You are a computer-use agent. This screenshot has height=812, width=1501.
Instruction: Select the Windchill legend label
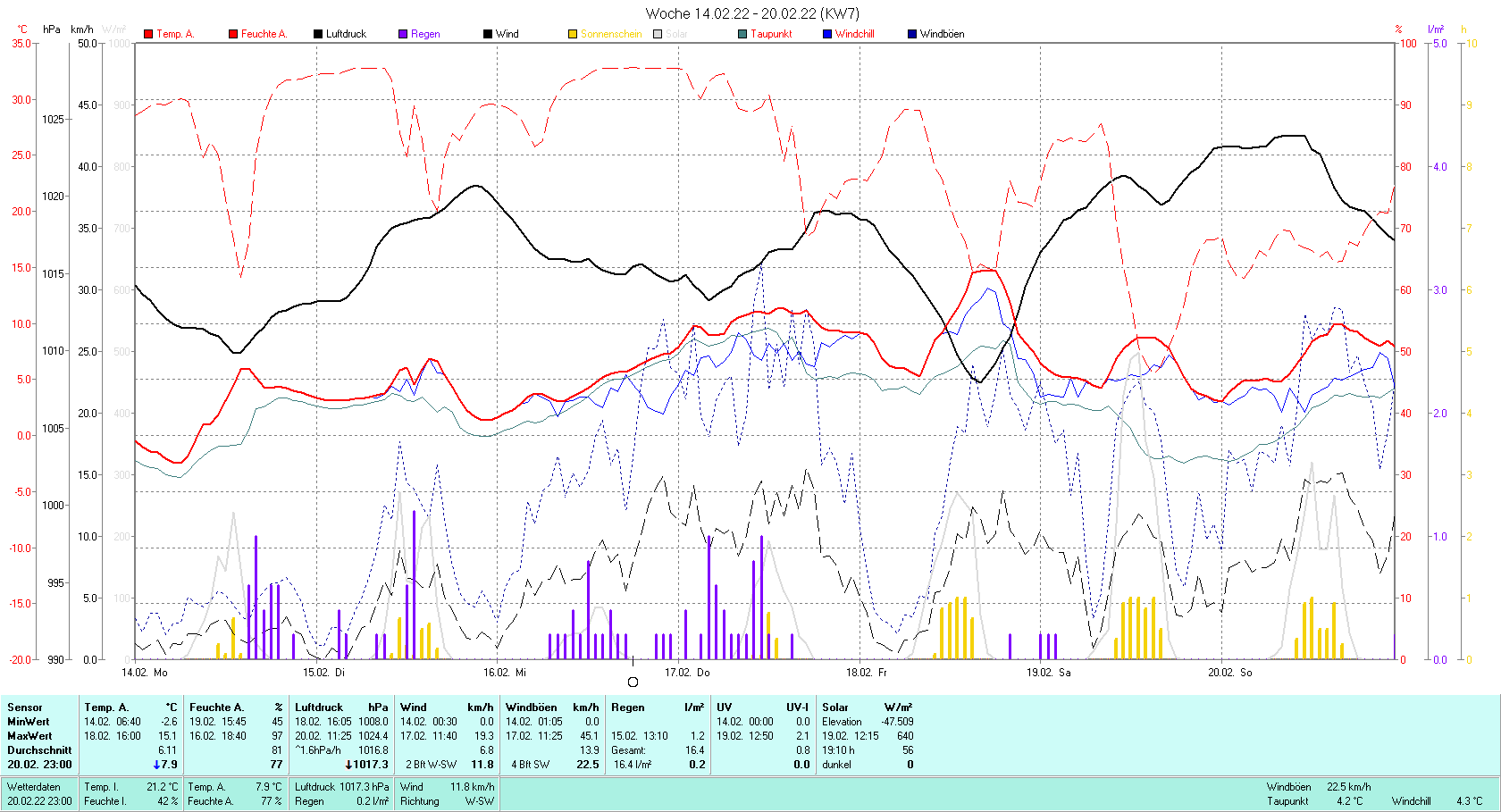click(855, 34)
